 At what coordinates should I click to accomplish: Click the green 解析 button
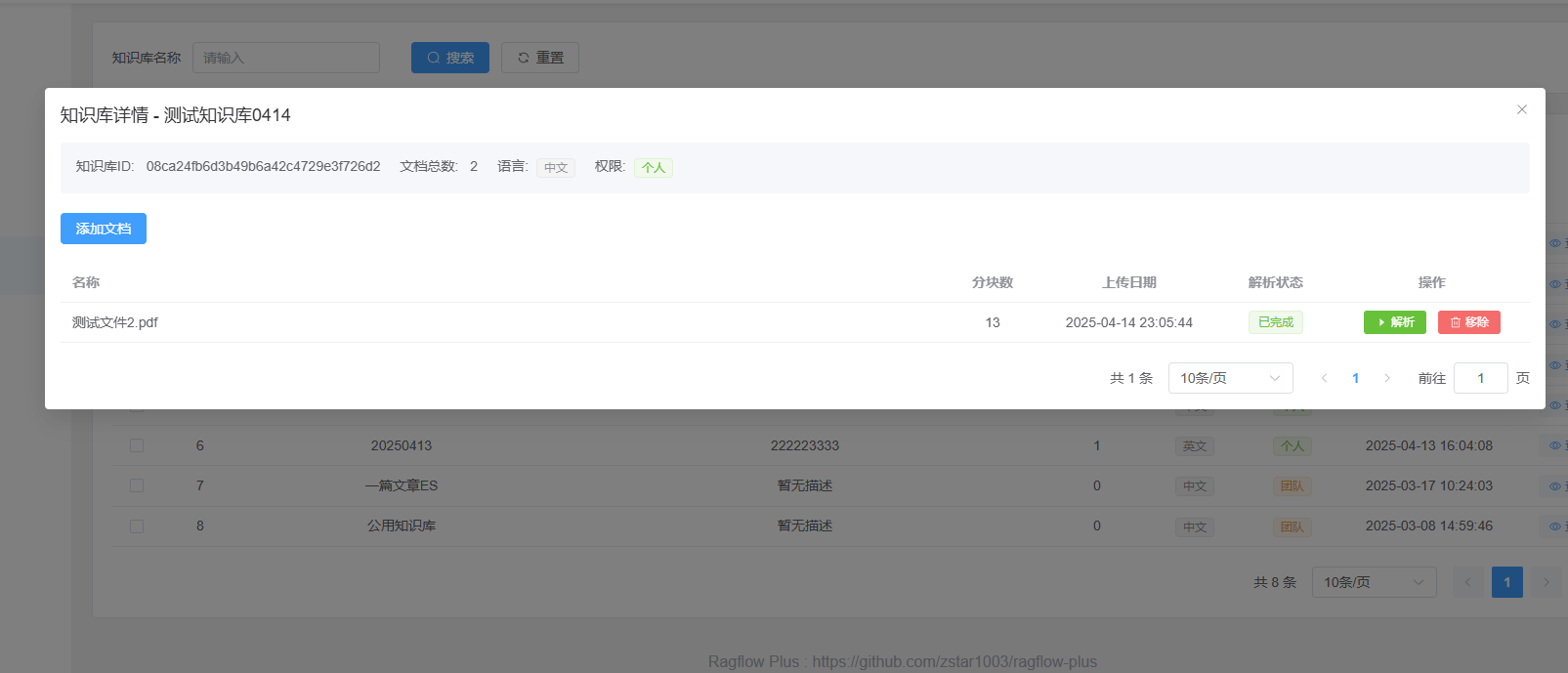[1395, 322]
